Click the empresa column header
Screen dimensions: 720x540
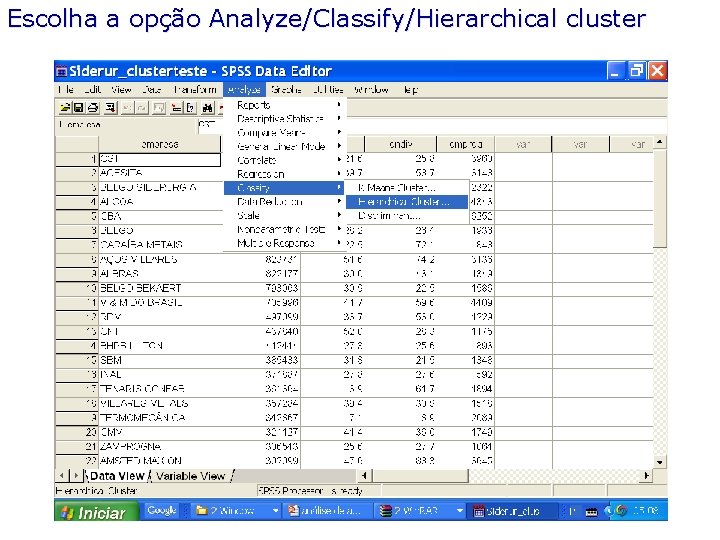point(160,144)
